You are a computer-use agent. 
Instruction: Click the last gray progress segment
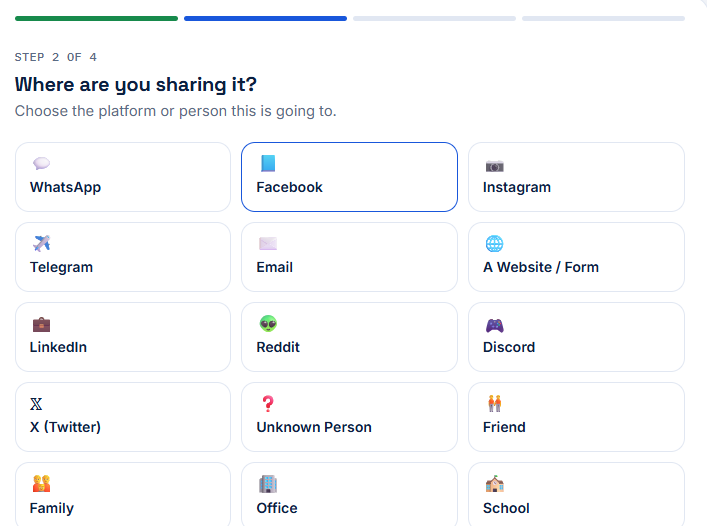tap(604, 18)
